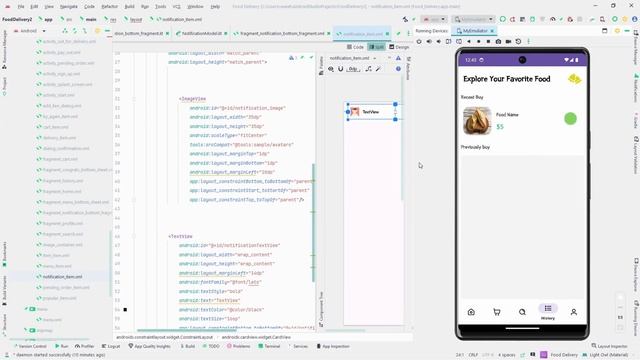Open the Build menu

point(129,7)
